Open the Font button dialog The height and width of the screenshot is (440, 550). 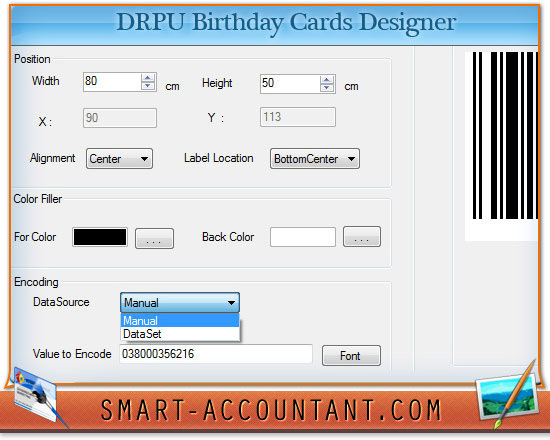click(x=351, y=356)
